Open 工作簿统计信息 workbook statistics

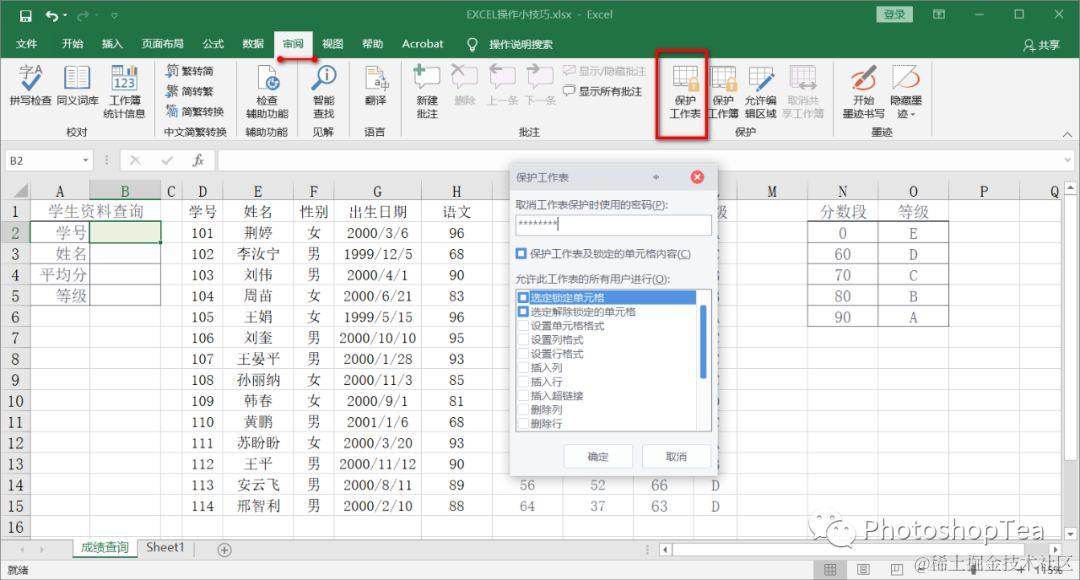coord(124,91)
